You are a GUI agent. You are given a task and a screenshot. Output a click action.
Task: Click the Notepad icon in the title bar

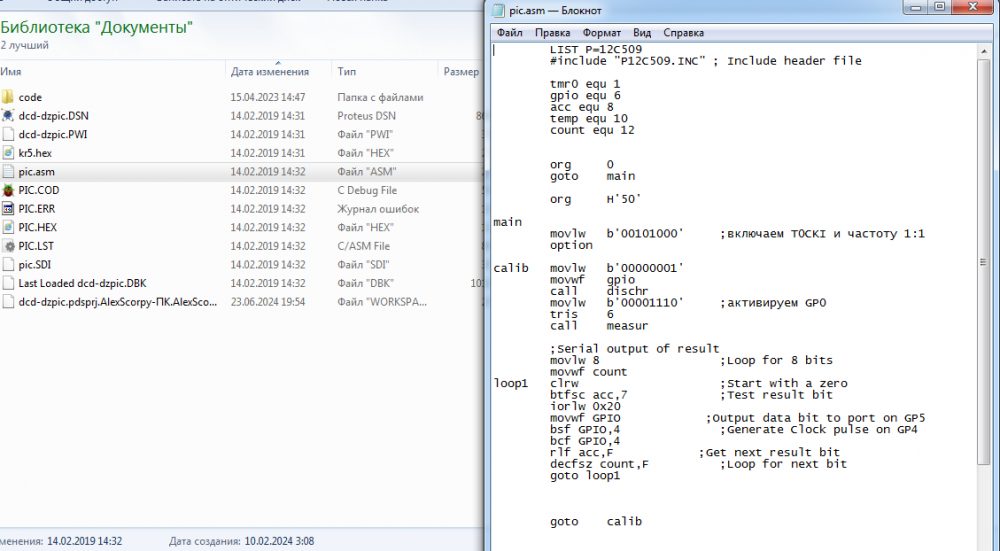(x=500, y=9)
